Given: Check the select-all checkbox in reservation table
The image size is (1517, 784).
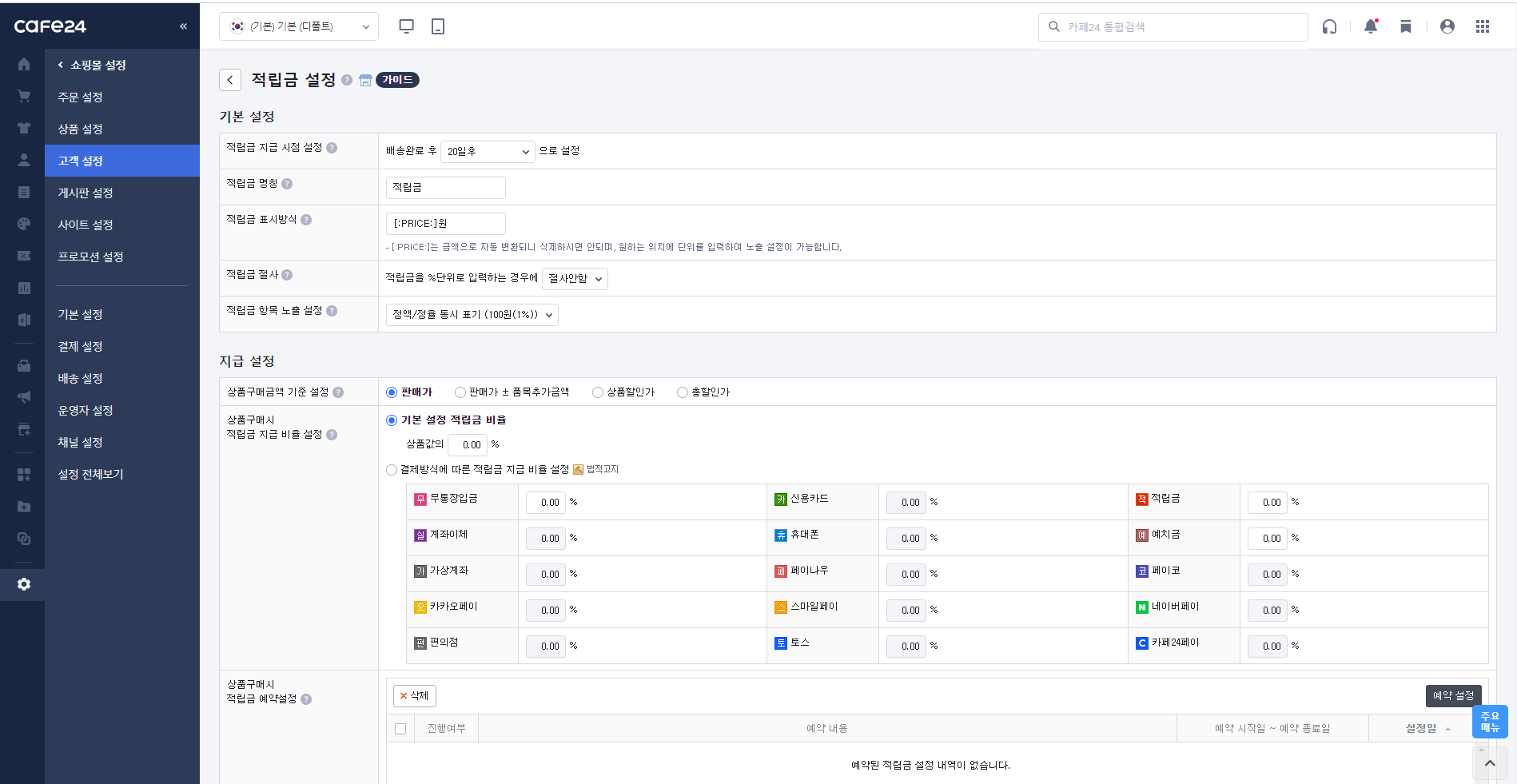Looking at the screenshot, I should pos(400,729).
